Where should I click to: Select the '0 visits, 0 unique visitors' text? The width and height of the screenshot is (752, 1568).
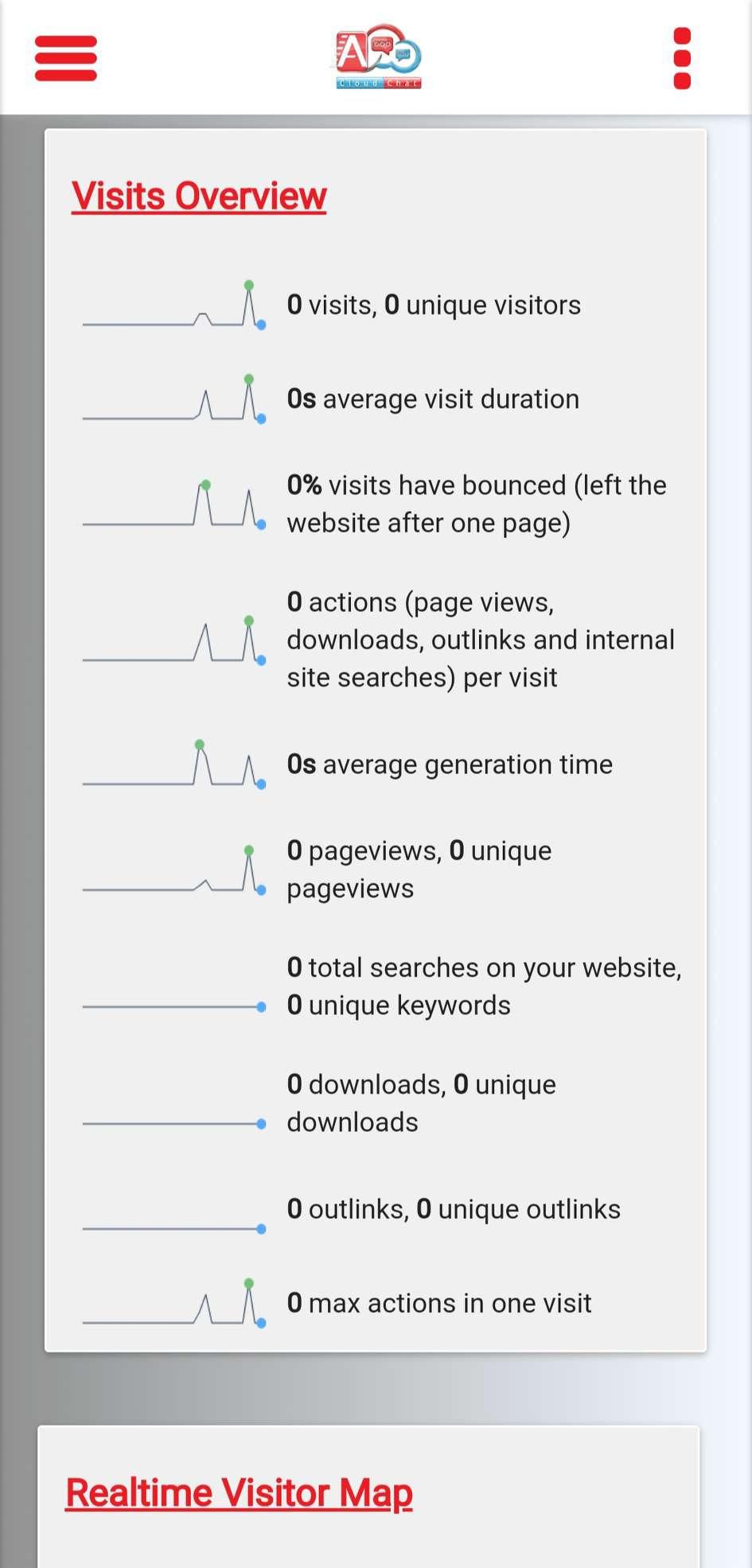coord(434,305)
